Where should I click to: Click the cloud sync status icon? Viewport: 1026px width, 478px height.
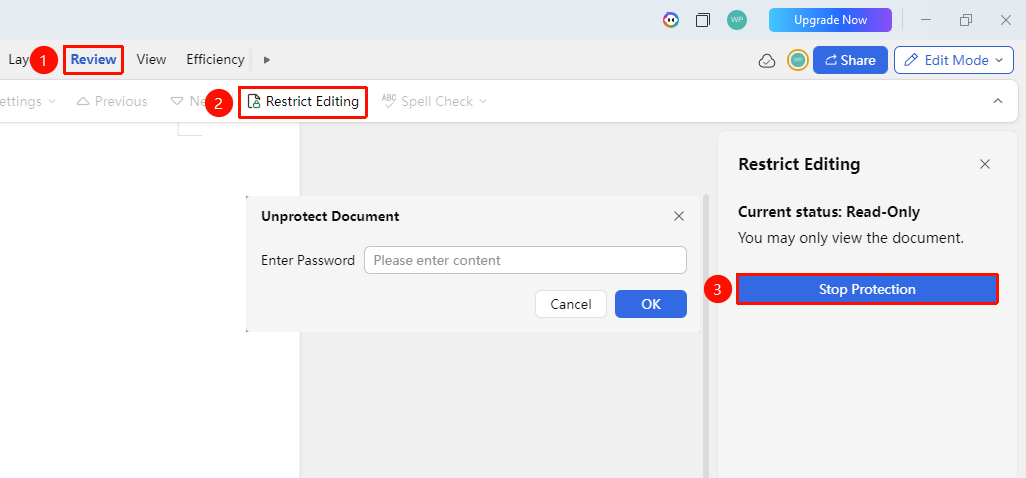767,61
